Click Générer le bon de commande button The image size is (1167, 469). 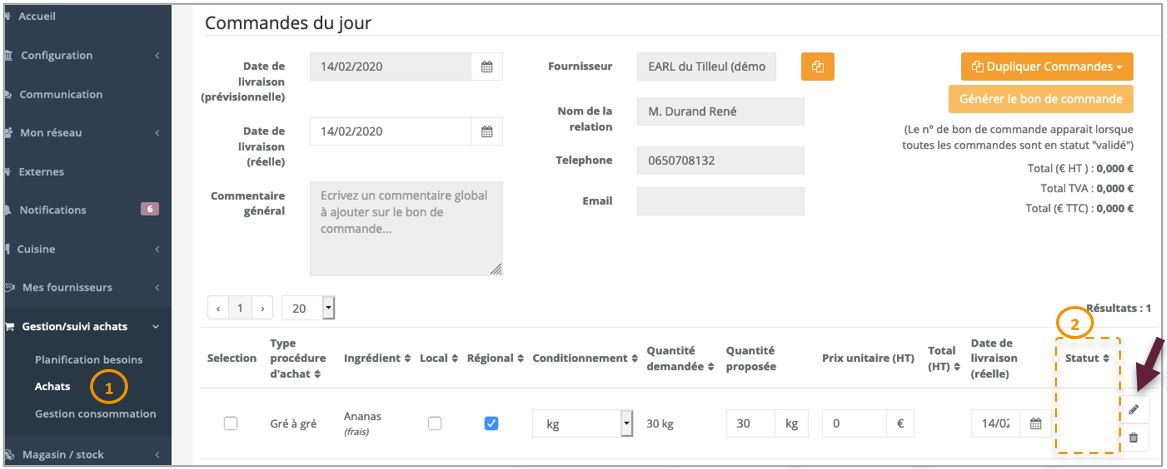pyautogui.click(x=1040, y=99)
